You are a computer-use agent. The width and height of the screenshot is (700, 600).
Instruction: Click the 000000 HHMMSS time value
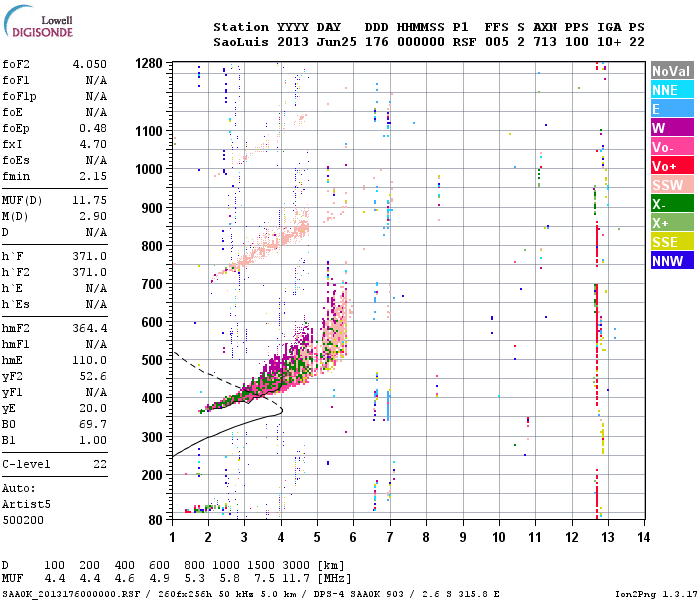(421, 42)
